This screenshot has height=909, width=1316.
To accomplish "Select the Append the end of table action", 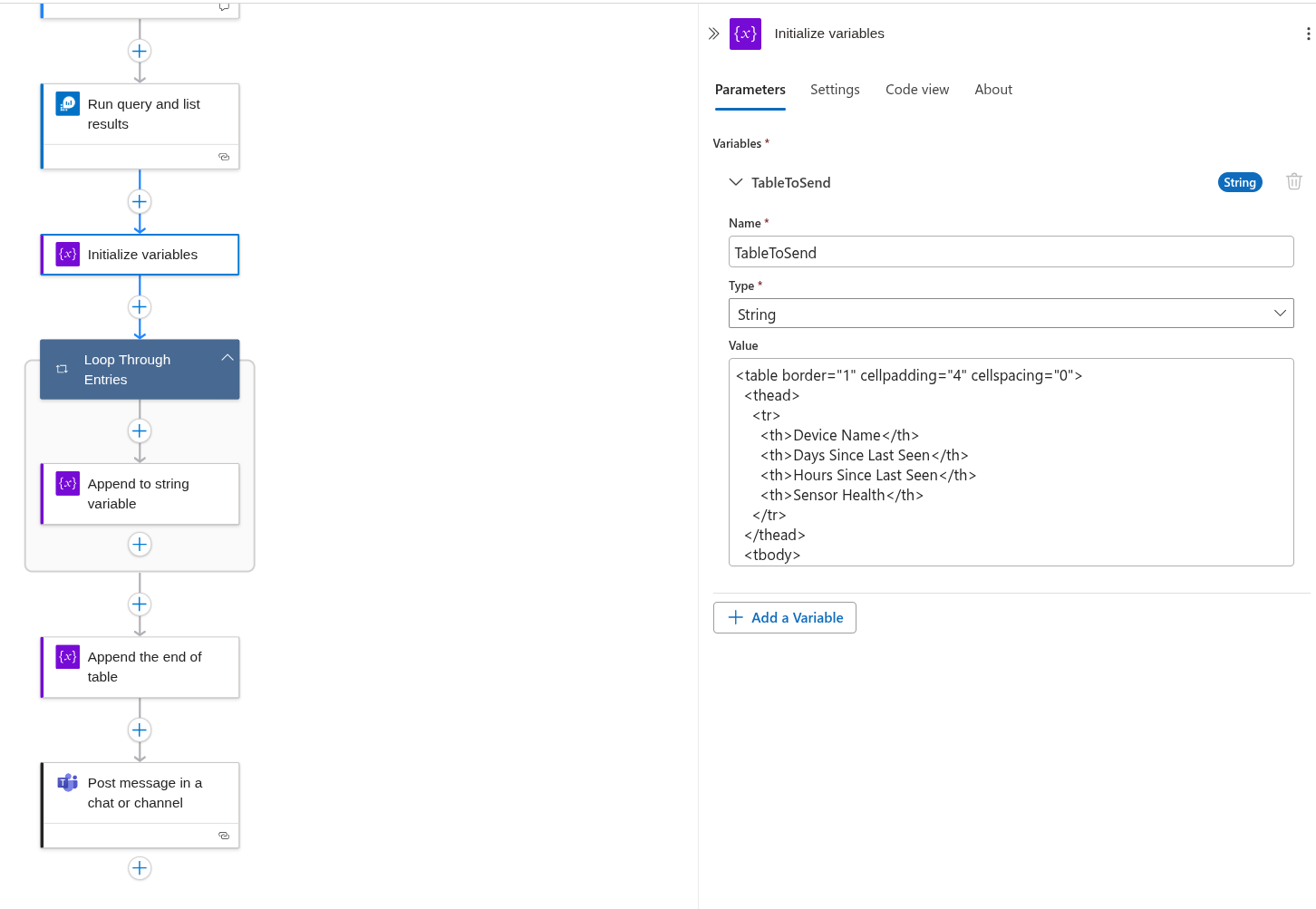I will (x=140, y=667).
